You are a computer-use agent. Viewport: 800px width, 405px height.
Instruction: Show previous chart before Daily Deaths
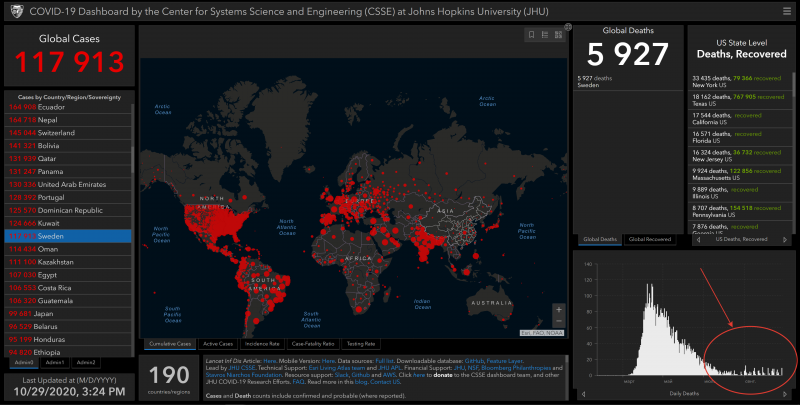[584, 394]
